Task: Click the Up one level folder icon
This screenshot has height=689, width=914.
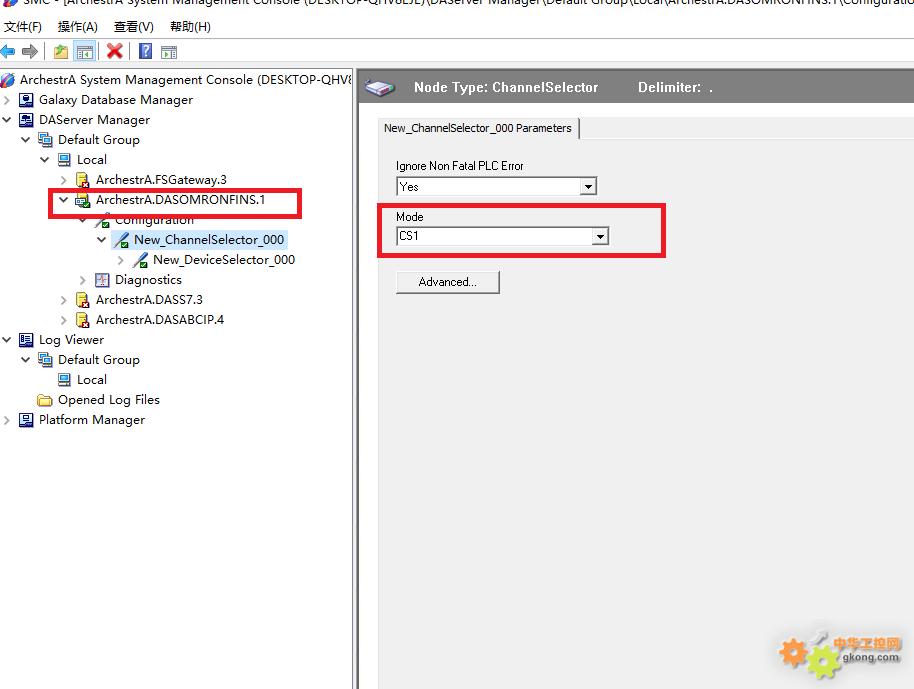Action: 61,52
